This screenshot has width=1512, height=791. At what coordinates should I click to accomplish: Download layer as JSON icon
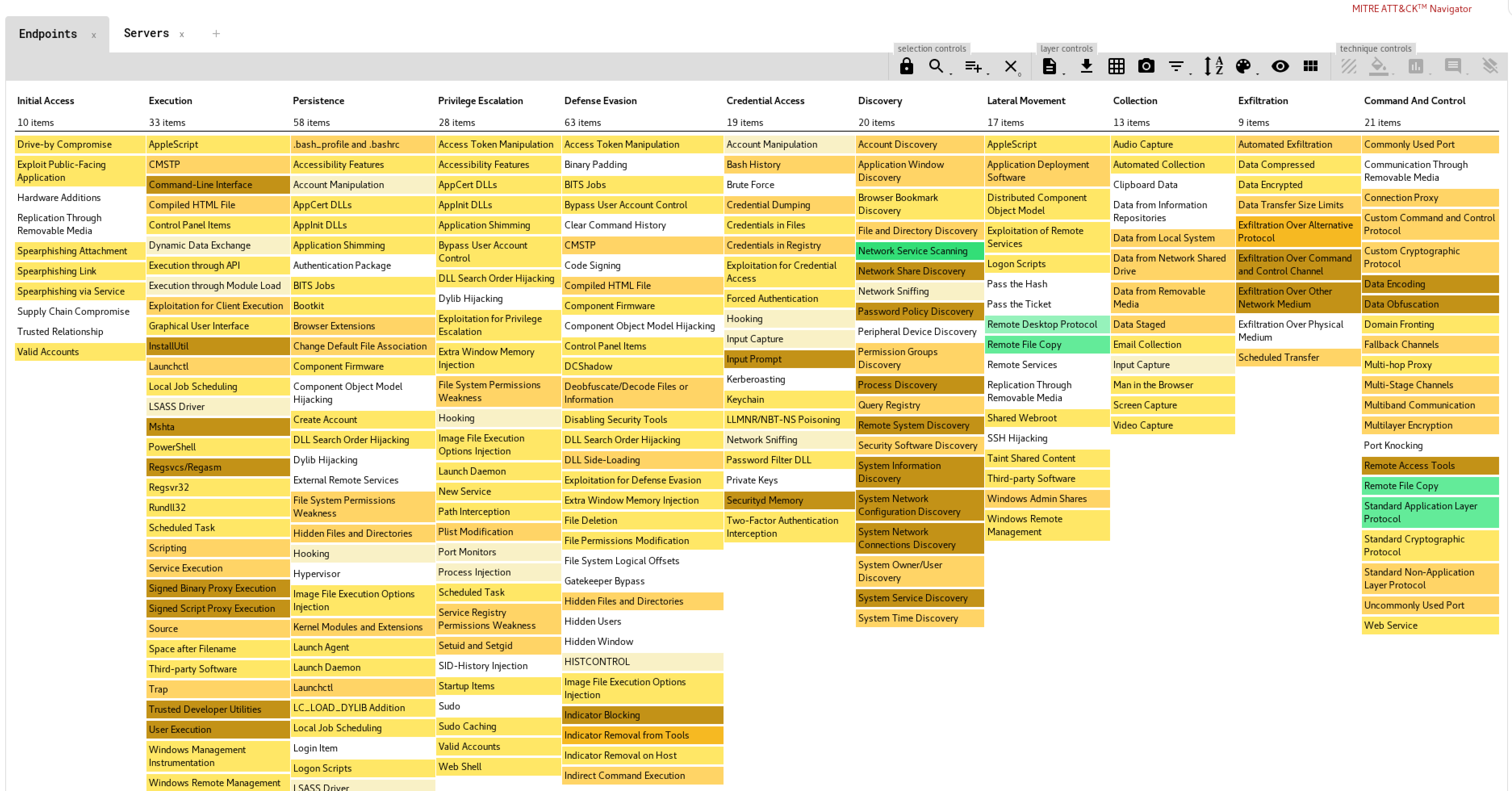point(1086,66)
